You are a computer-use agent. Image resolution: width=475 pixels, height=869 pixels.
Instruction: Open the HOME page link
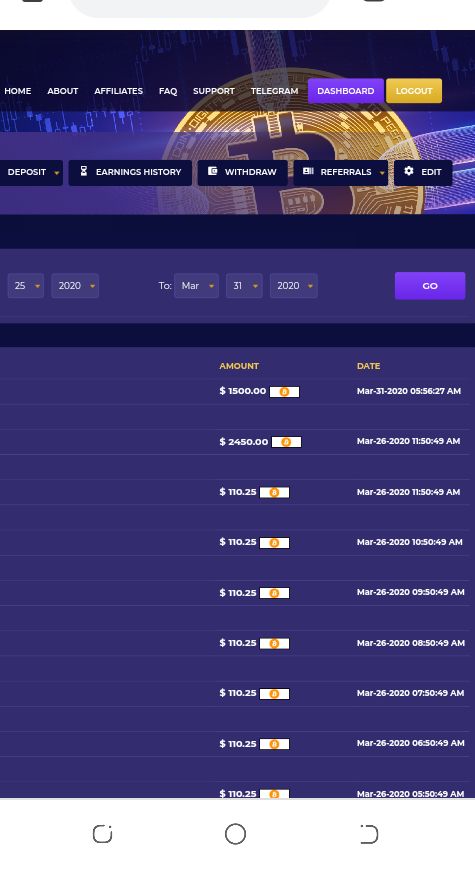coord(18,91)
